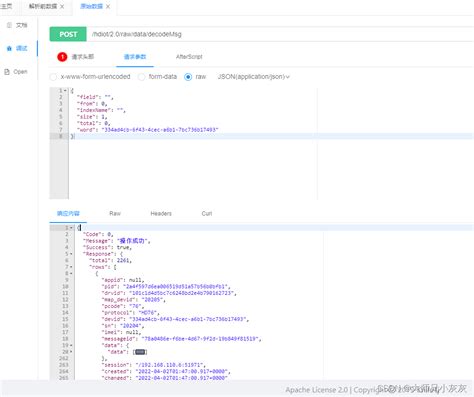Click the "Code": 0 response line

point(98,234)
